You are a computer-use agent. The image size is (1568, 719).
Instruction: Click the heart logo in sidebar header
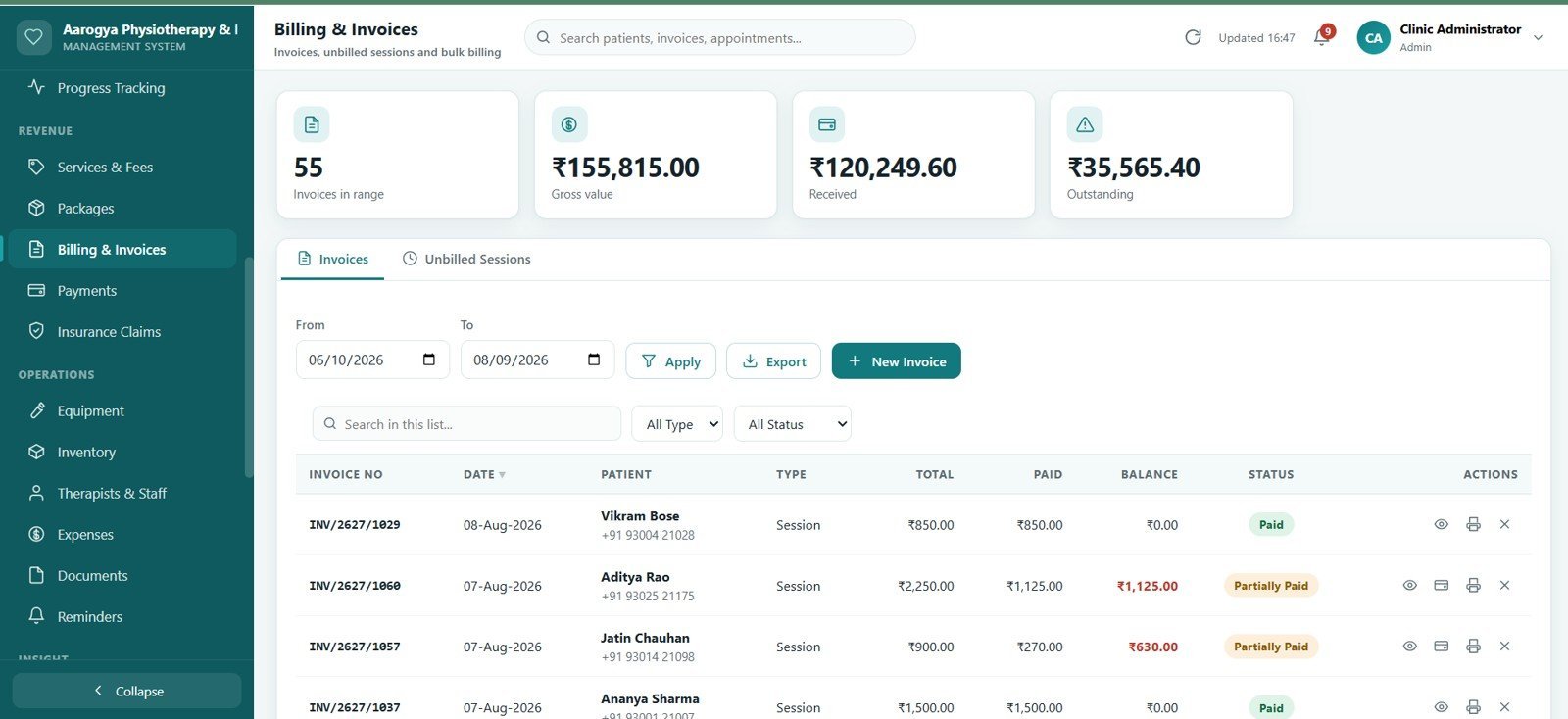[x=33, y=37]
